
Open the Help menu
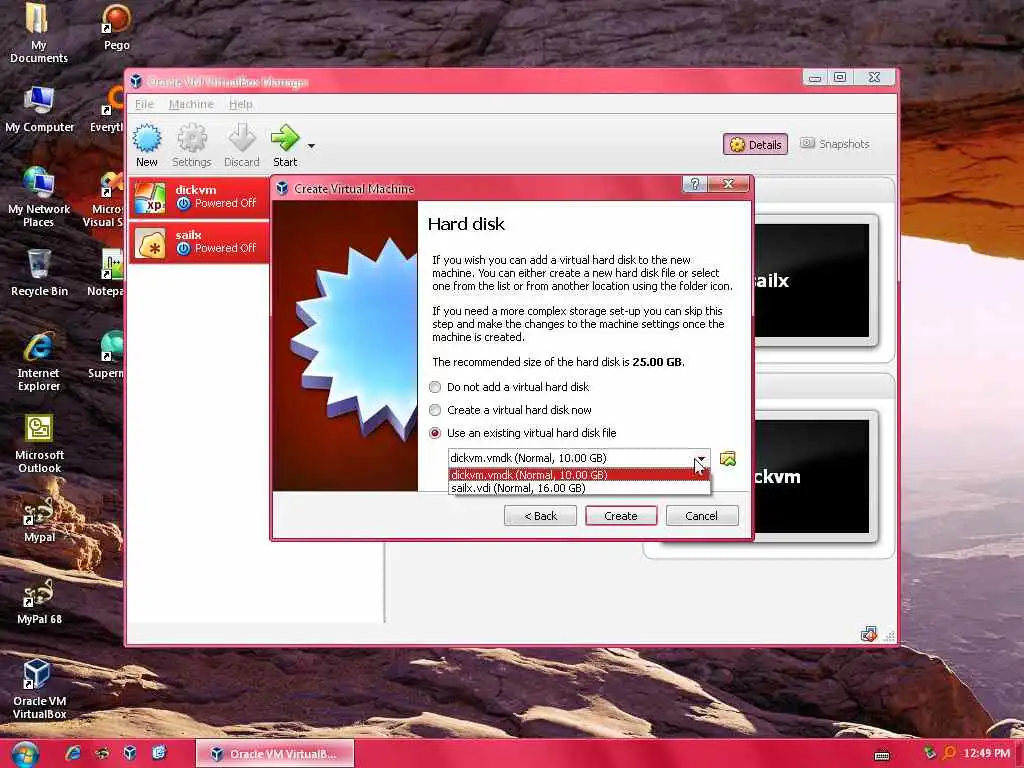[240, 104]
